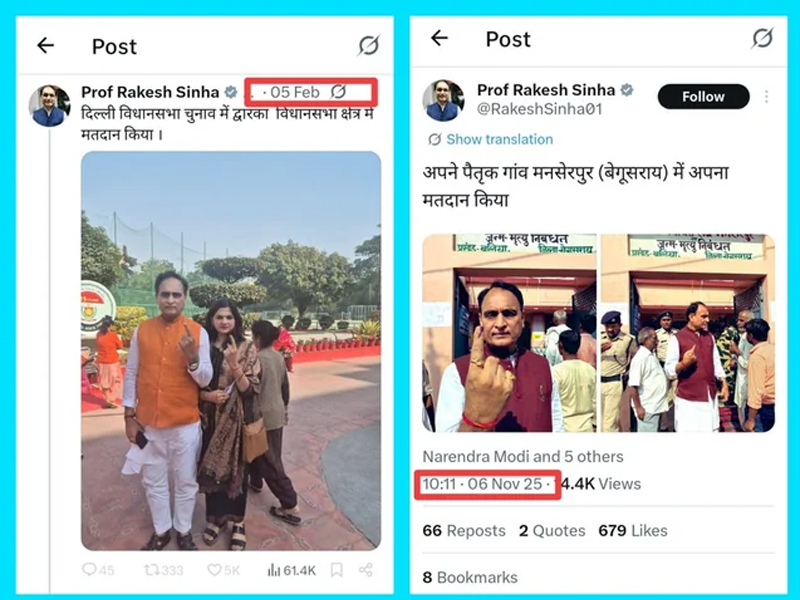Open Prof Rakesh Sinha's left profile picture
The image size is (800, 600).
click(x=49, y=106)
